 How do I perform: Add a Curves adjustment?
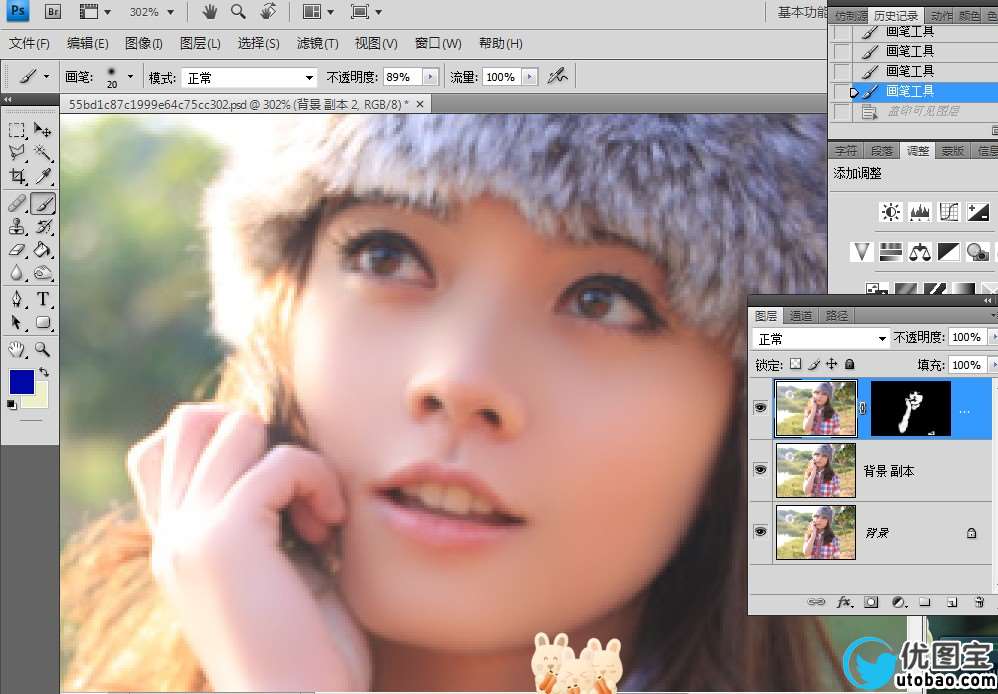tap(948, 212)
